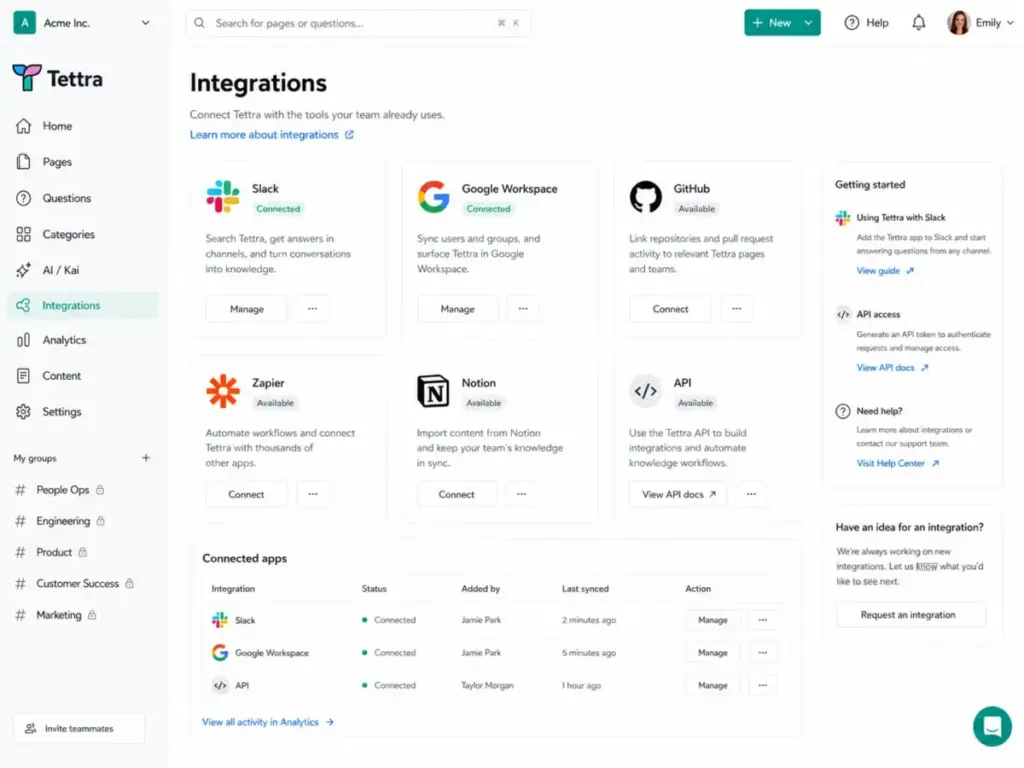Expand the New button dropdown arrow
Viewport: 1024px width, 768px height.
point(808,23)
